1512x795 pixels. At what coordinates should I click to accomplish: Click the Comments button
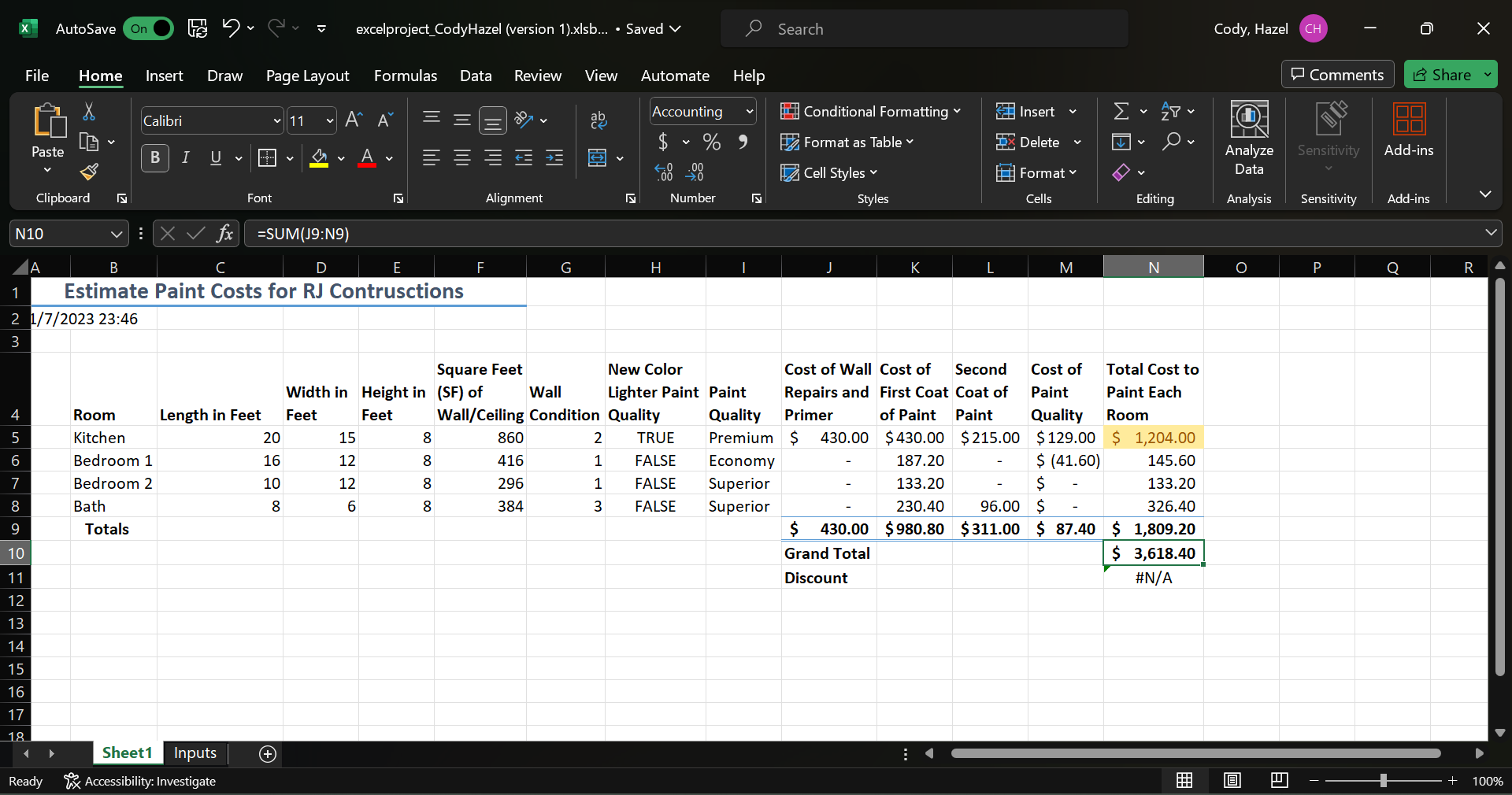coord(1337,75)
